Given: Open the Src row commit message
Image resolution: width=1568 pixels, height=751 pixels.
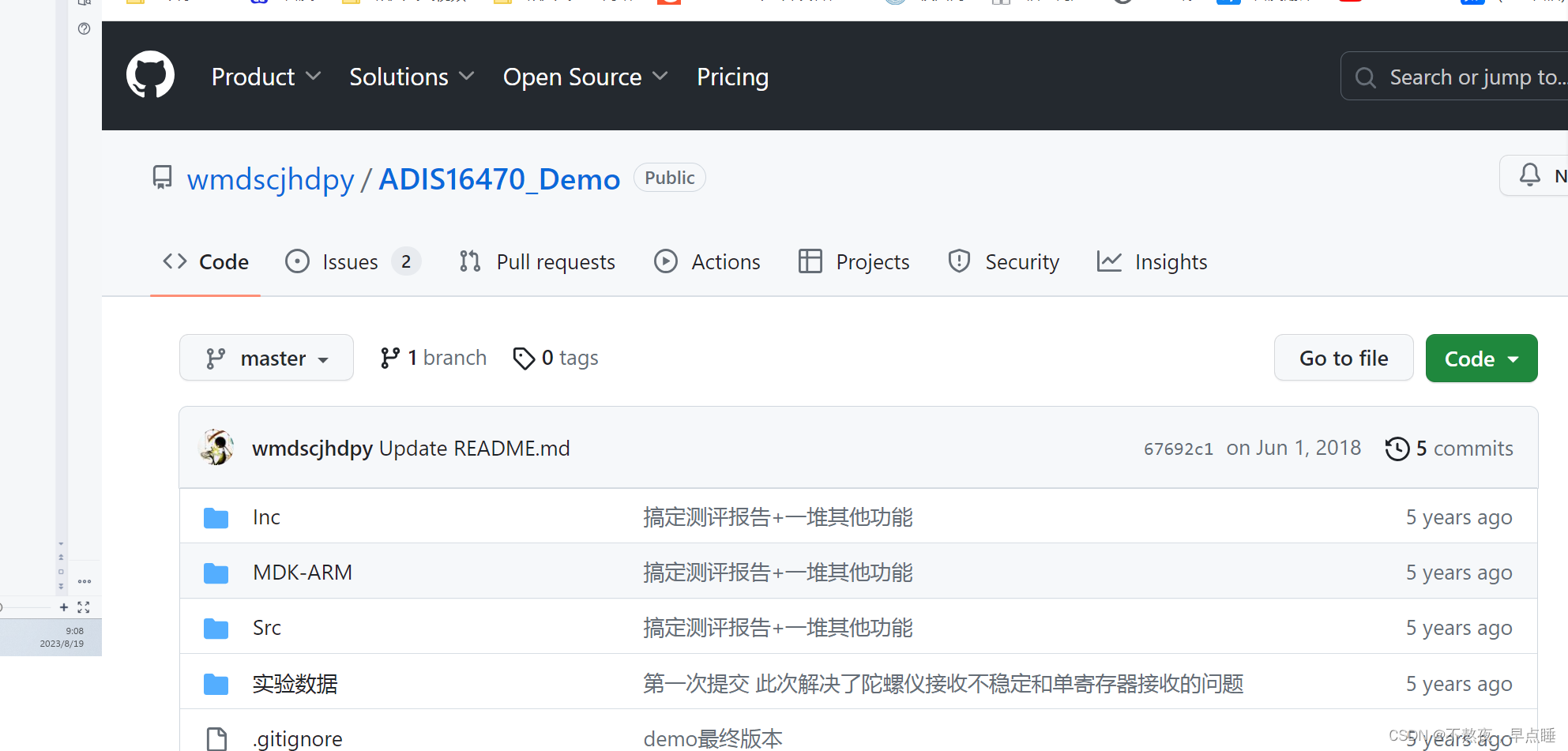Looking at the screenshot, I should (777, 628).
